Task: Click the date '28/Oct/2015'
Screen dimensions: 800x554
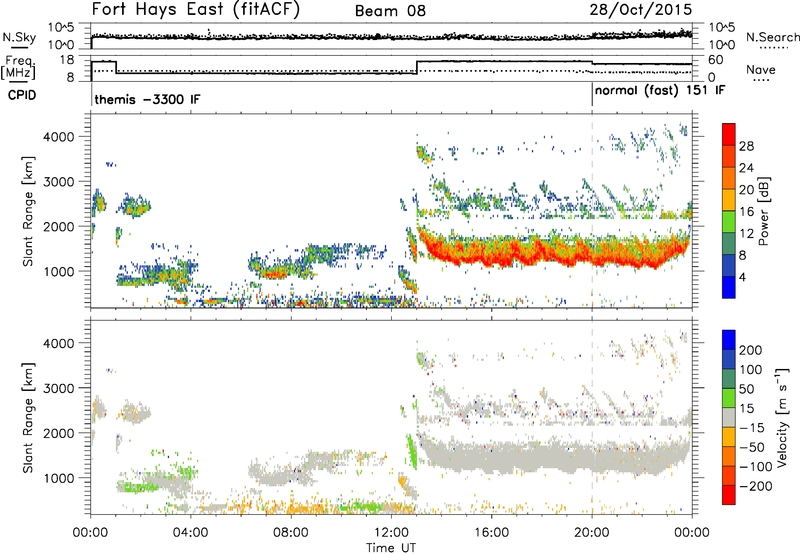Action: pos(641,10)
